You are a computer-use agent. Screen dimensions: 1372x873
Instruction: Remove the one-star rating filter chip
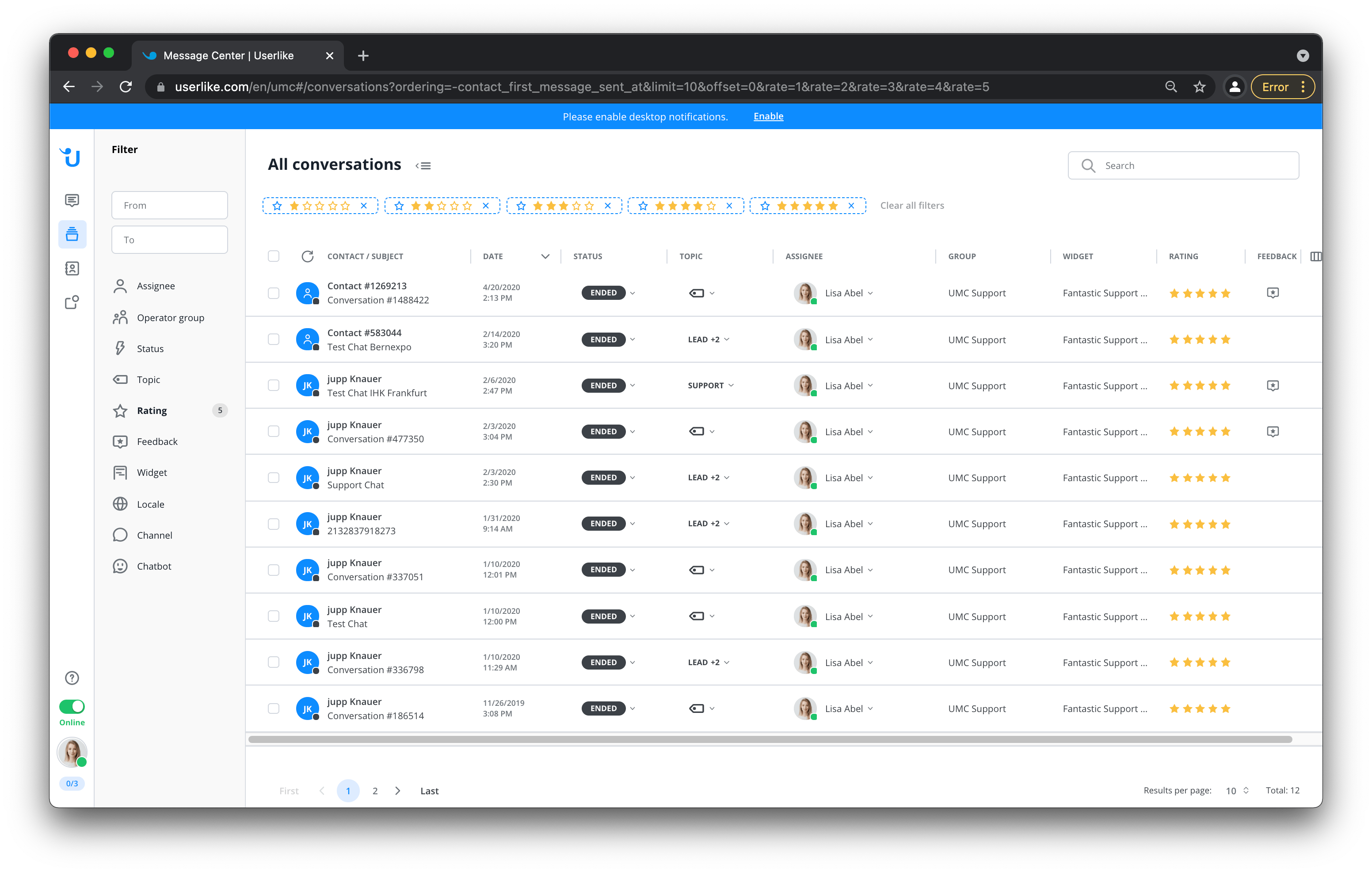pyautogui.click(x=363, y=205)
